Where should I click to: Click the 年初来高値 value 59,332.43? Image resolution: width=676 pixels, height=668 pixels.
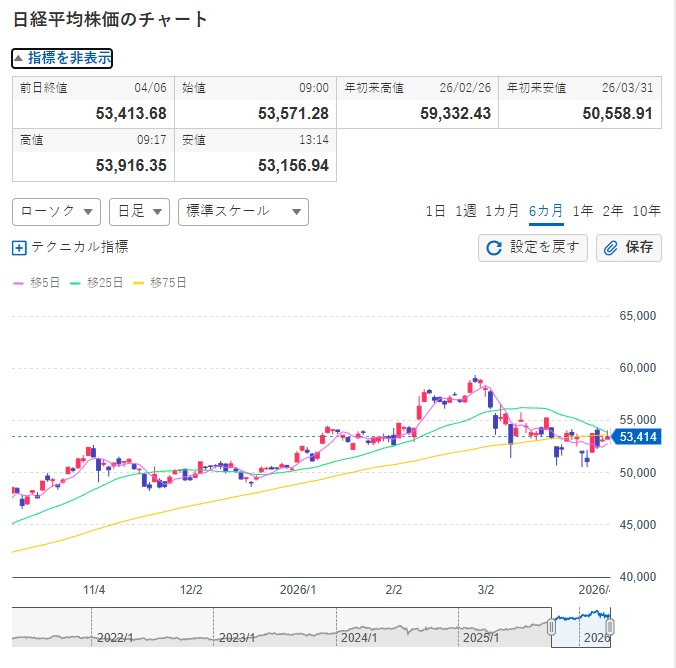[x=455, y=114]
